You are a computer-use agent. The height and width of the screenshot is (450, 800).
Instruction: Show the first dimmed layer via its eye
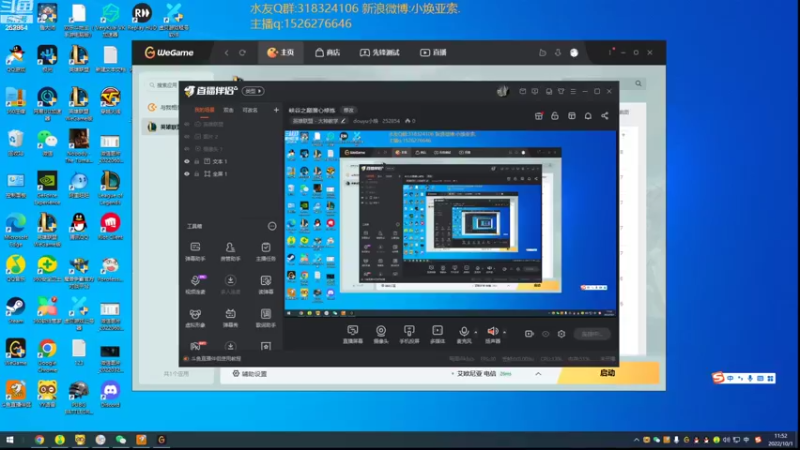[x=187, y=124]
